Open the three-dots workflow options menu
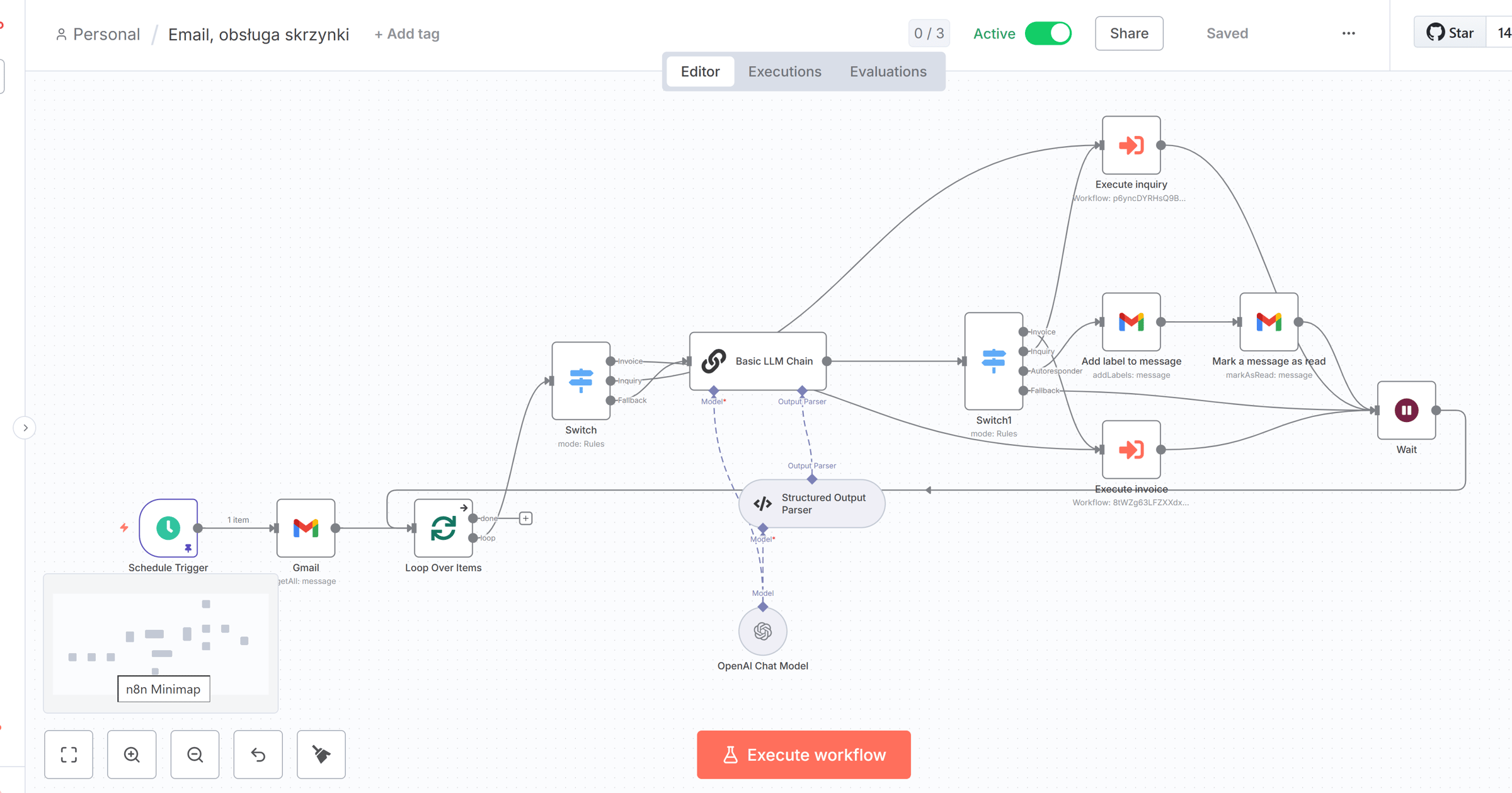The width and height of the screenshot is (1512, 793). point(1348,33)
